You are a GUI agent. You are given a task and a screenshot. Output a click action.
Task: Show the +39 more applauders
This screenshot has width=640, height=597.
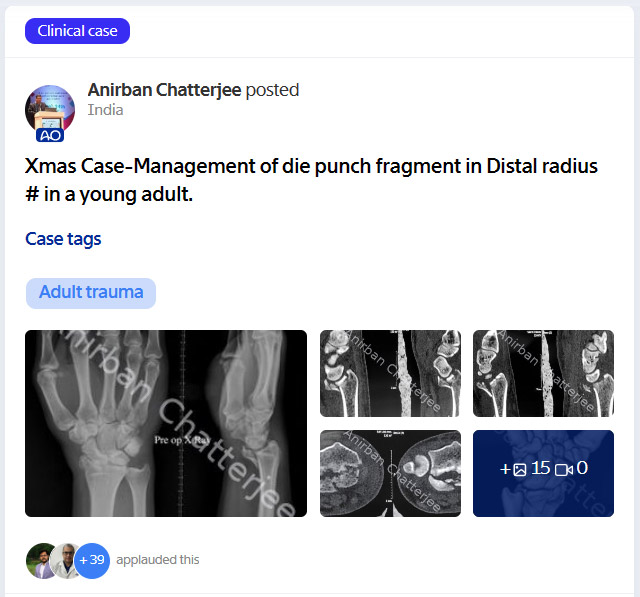(x=92, y=561)
